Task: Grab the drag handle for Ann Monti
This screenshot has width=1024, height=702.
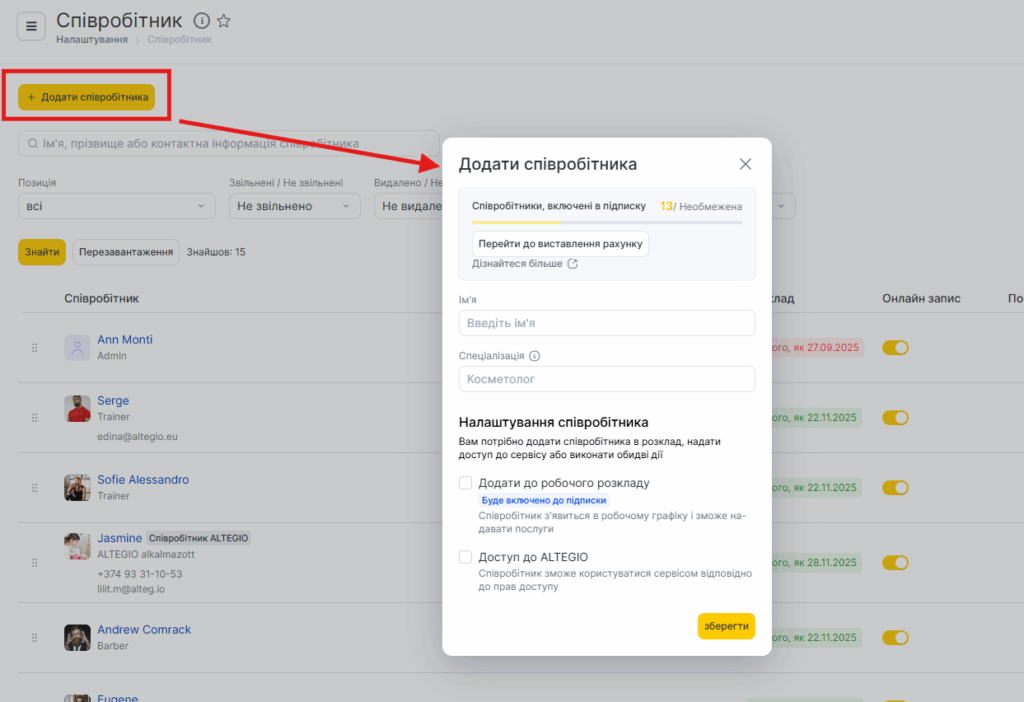Action: 35,348
